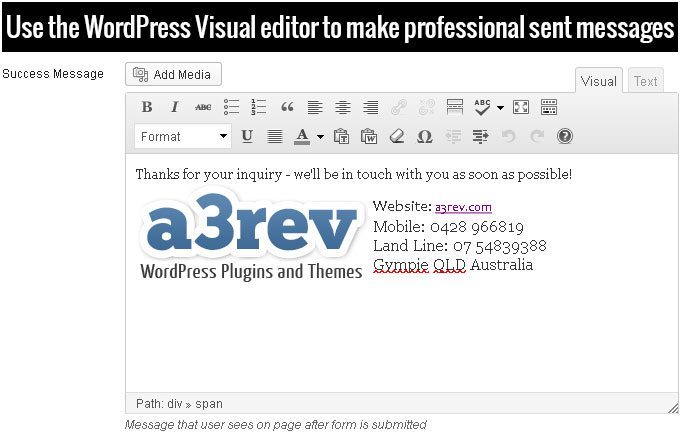Enter fullscreen writing mode

(x=520, y=107)
